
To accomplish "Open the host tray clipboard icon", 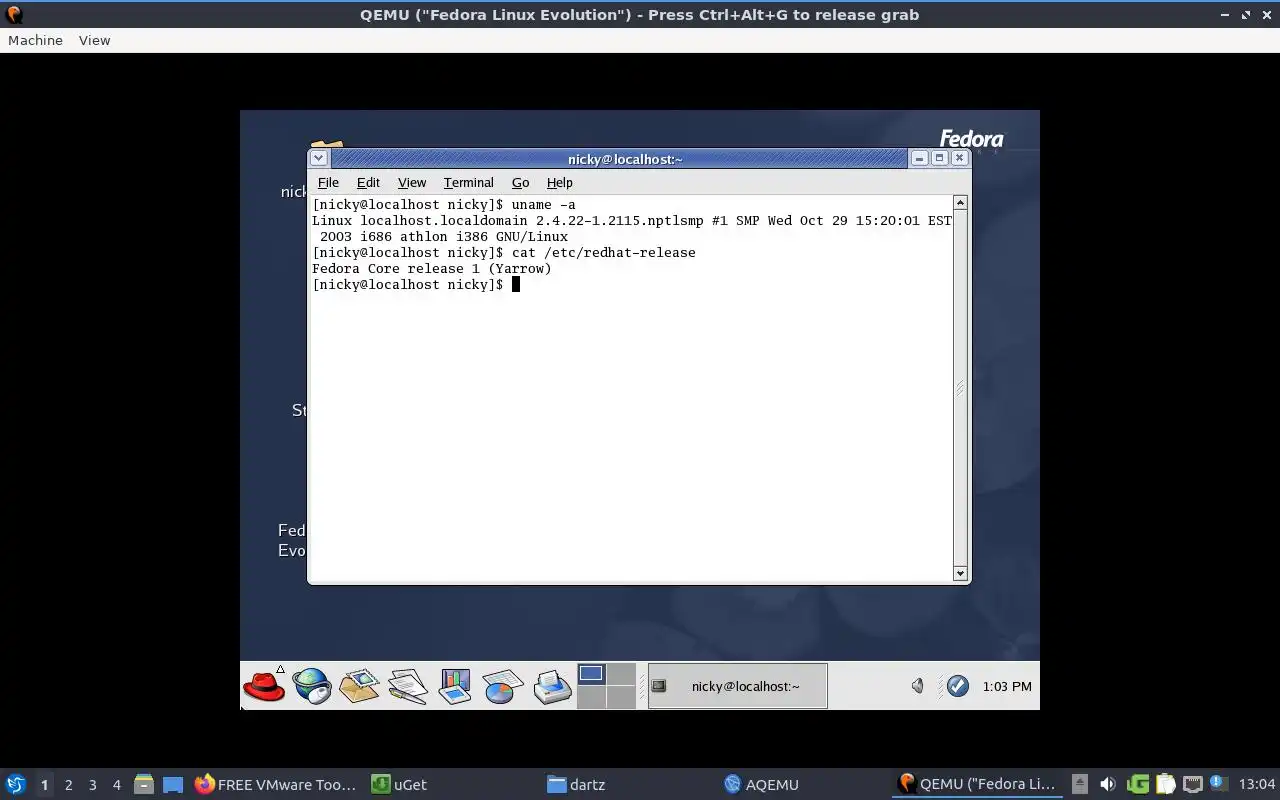I will click(1165, 784).
